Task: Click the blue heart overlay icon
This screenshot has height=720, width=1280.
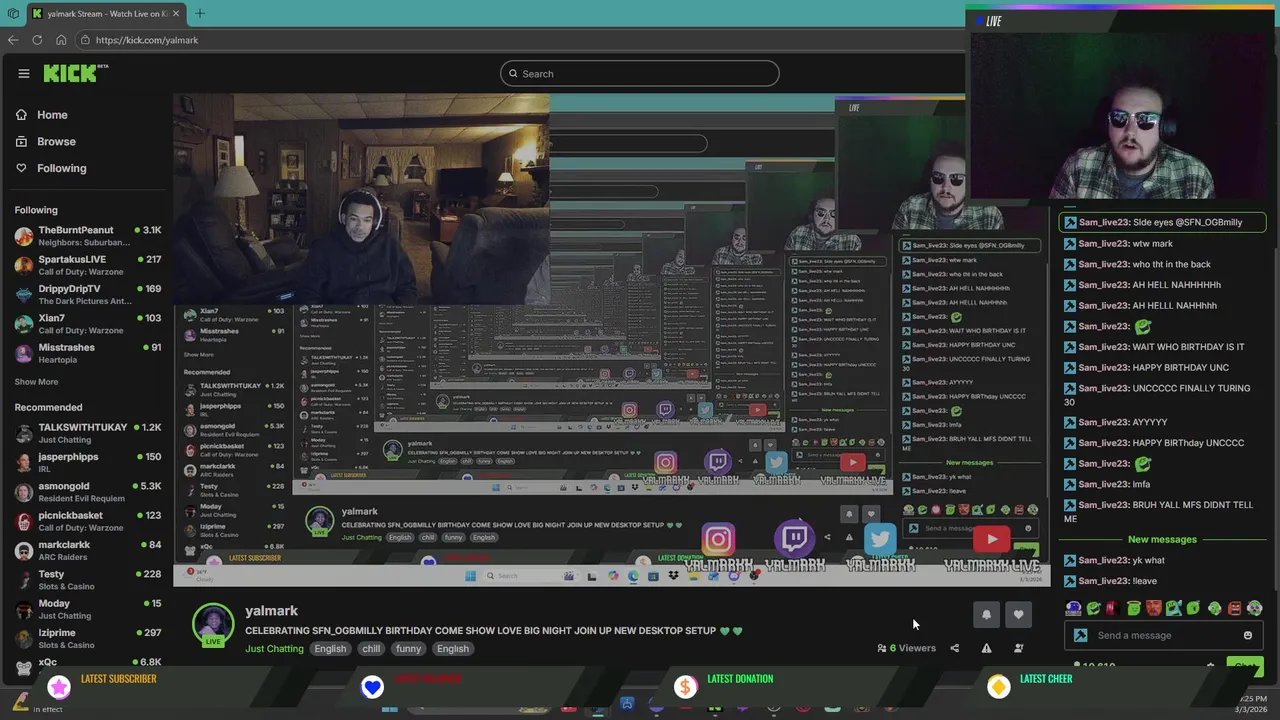Action: (372, 686)
